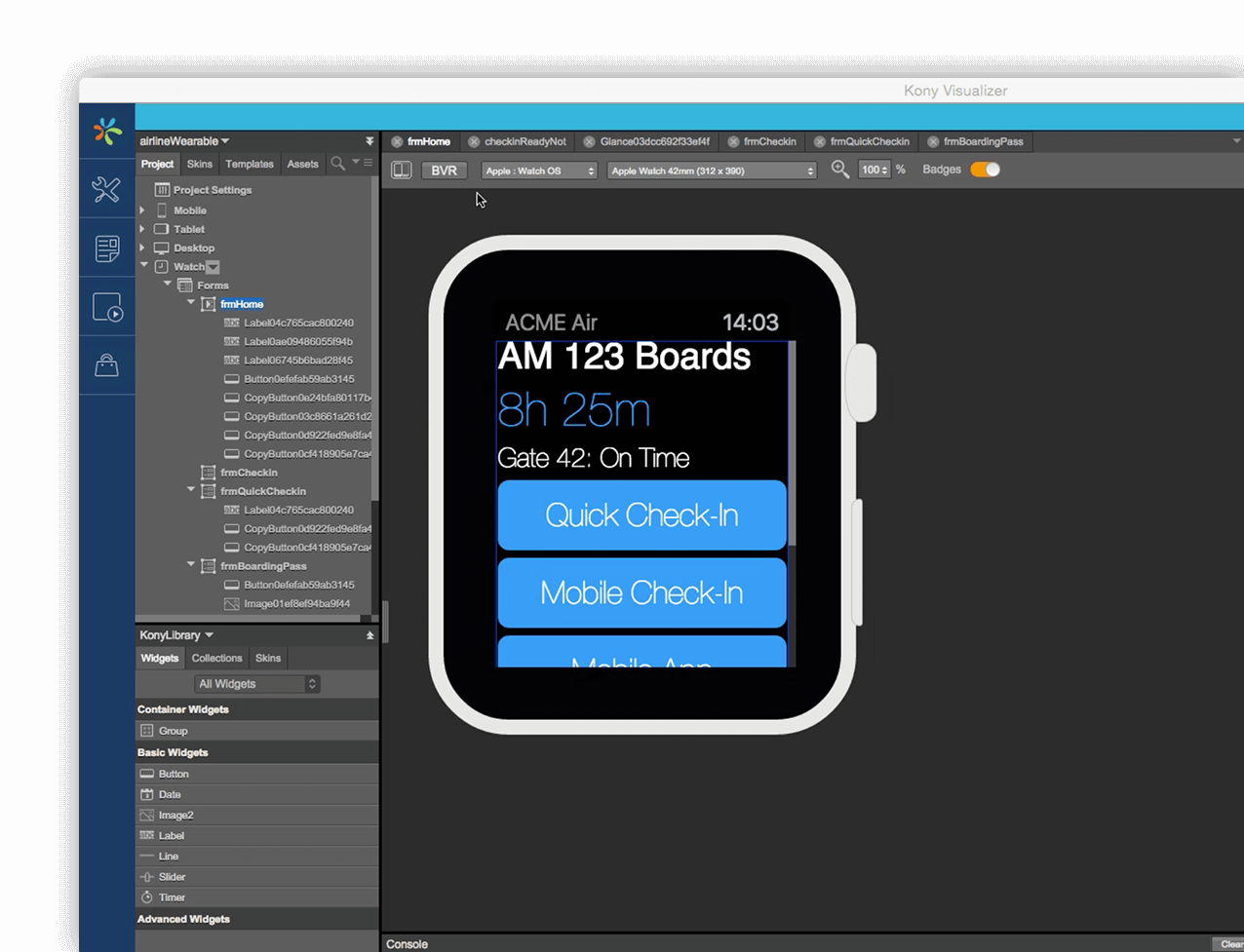Select the '8h 25m' label on the watch
The width and height of the screenshot is (1244, 952).
573,410
